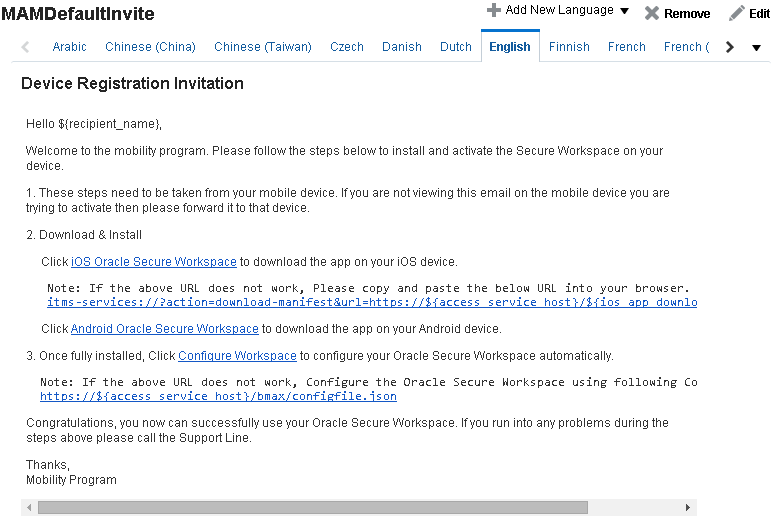This screenshot has height=520, width=774.
Task: Open the Czech language tab
Action: coord(347,47)
